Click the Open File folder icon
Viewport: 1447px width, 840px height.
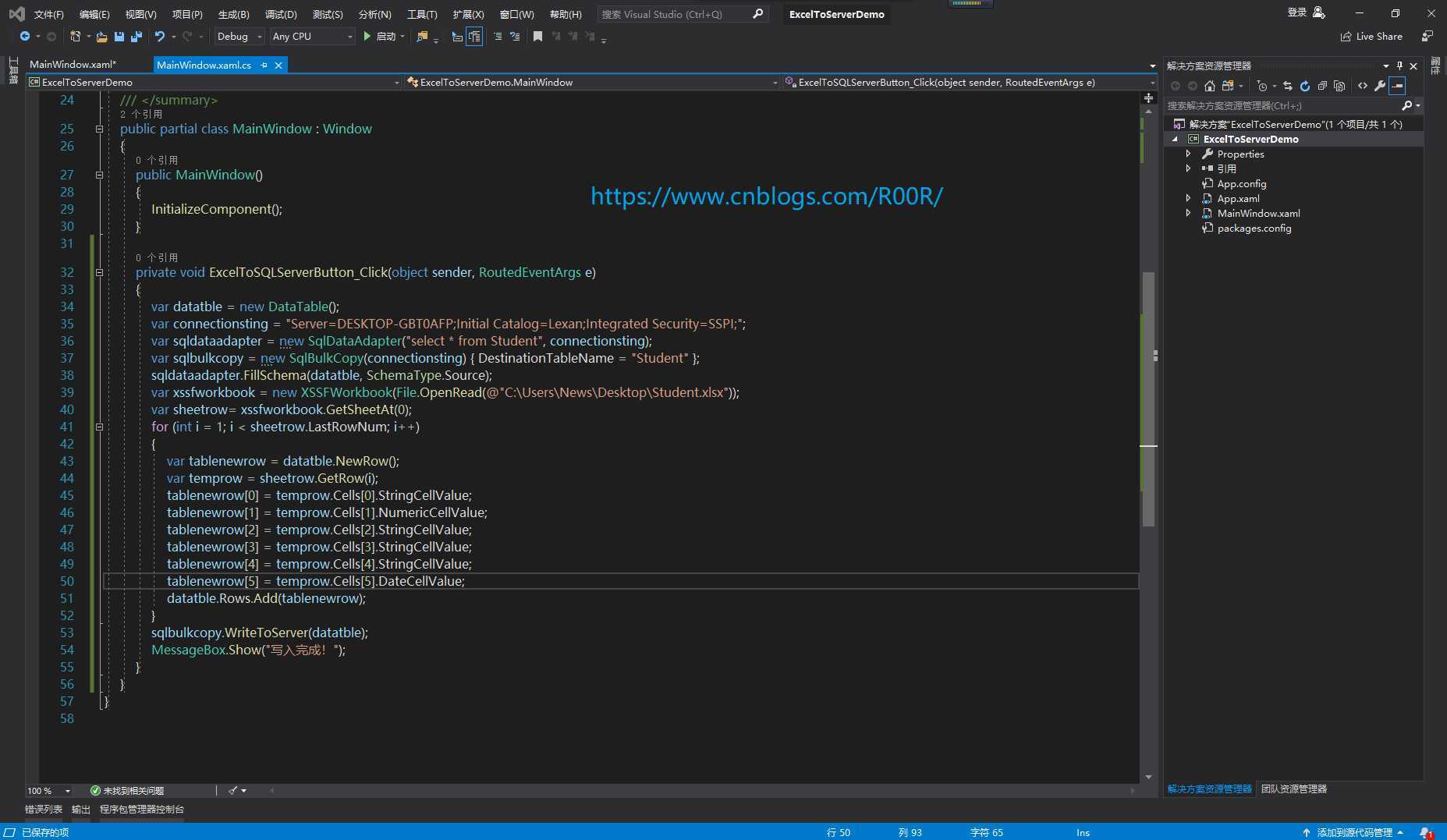point(101,37)
